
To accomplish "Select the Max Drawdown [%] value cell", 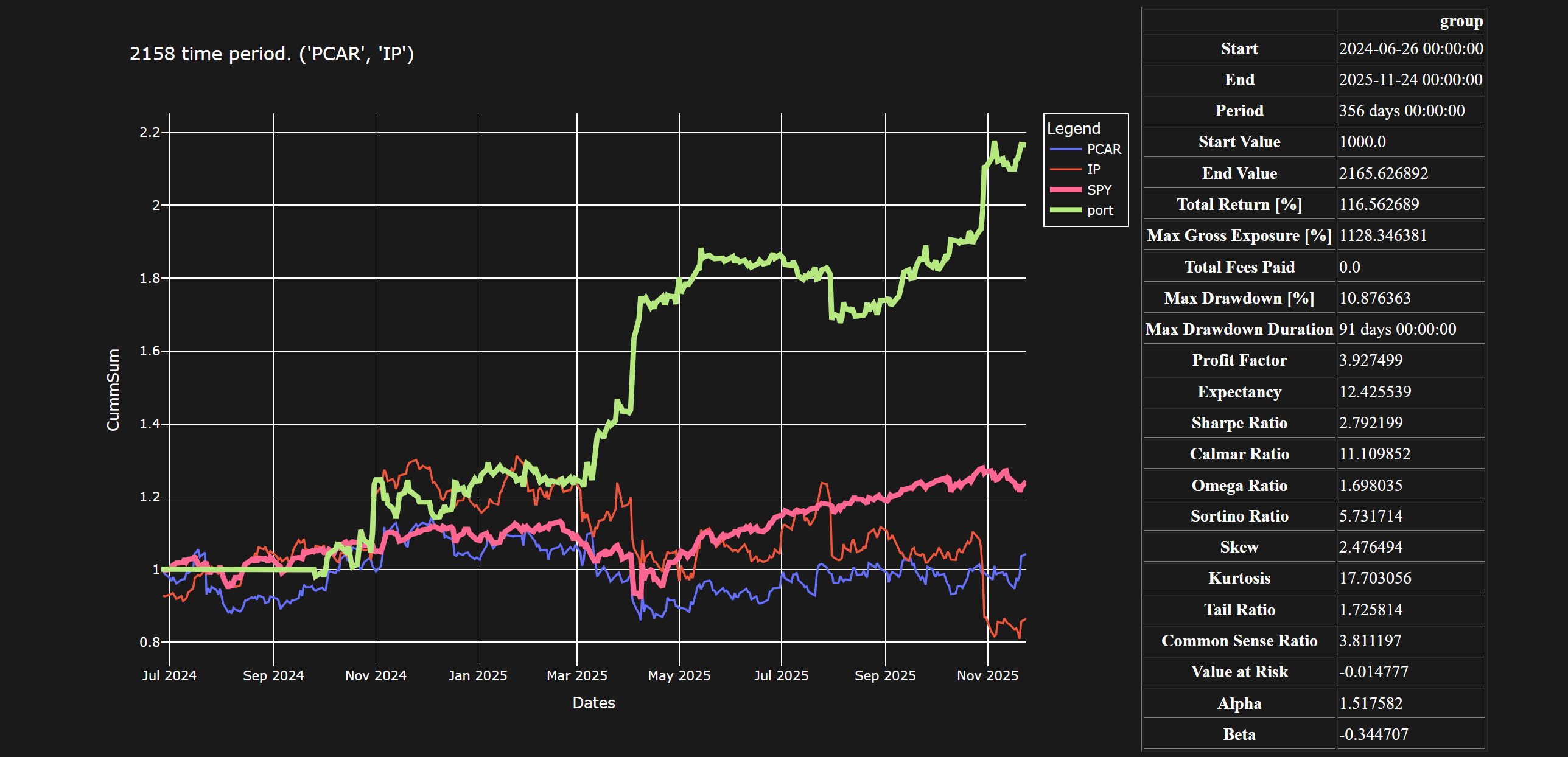I will [1374, 298].
